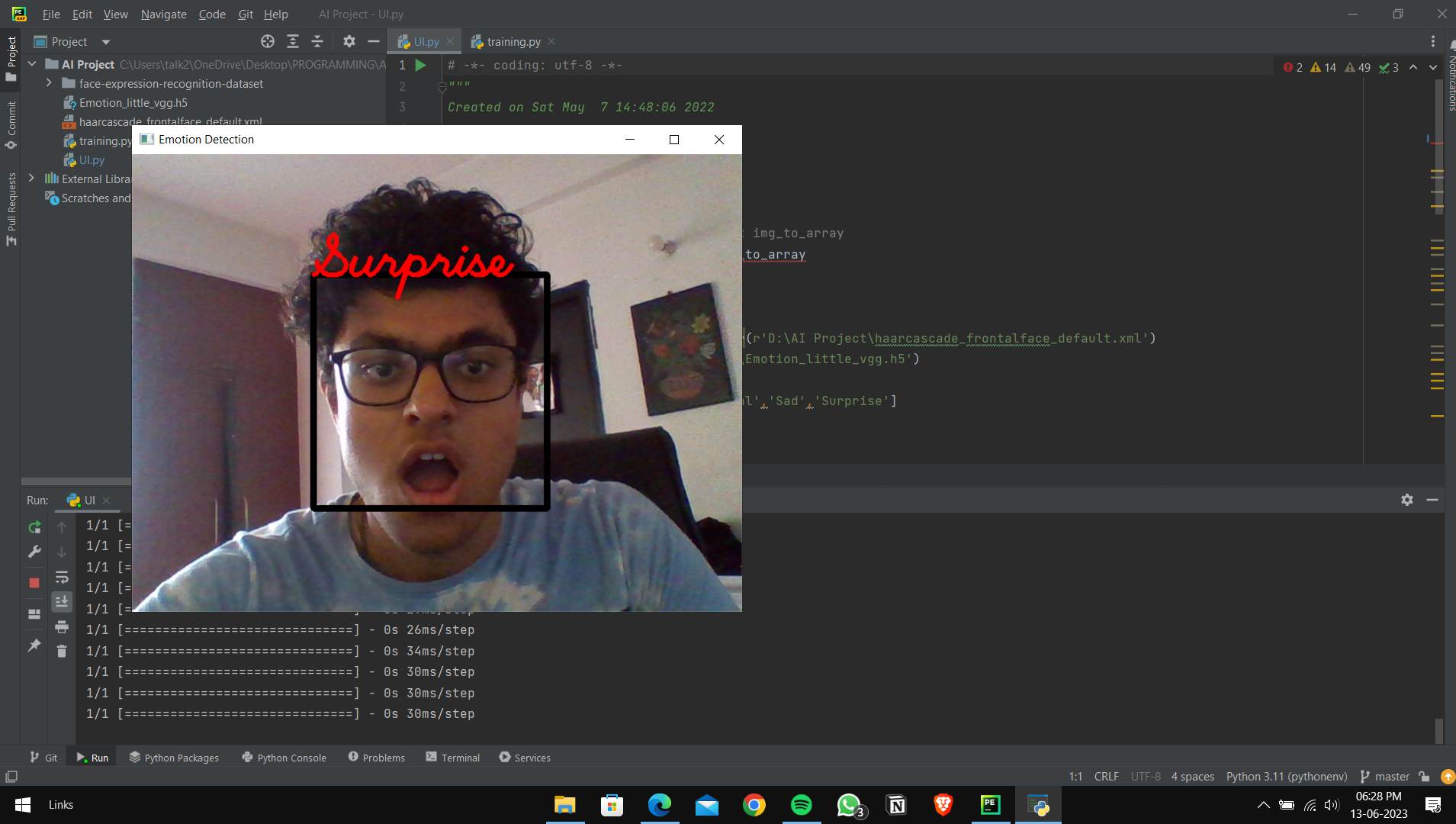Clear the Run console using the trash icon

pyautogui.click(x=62, y=651)
